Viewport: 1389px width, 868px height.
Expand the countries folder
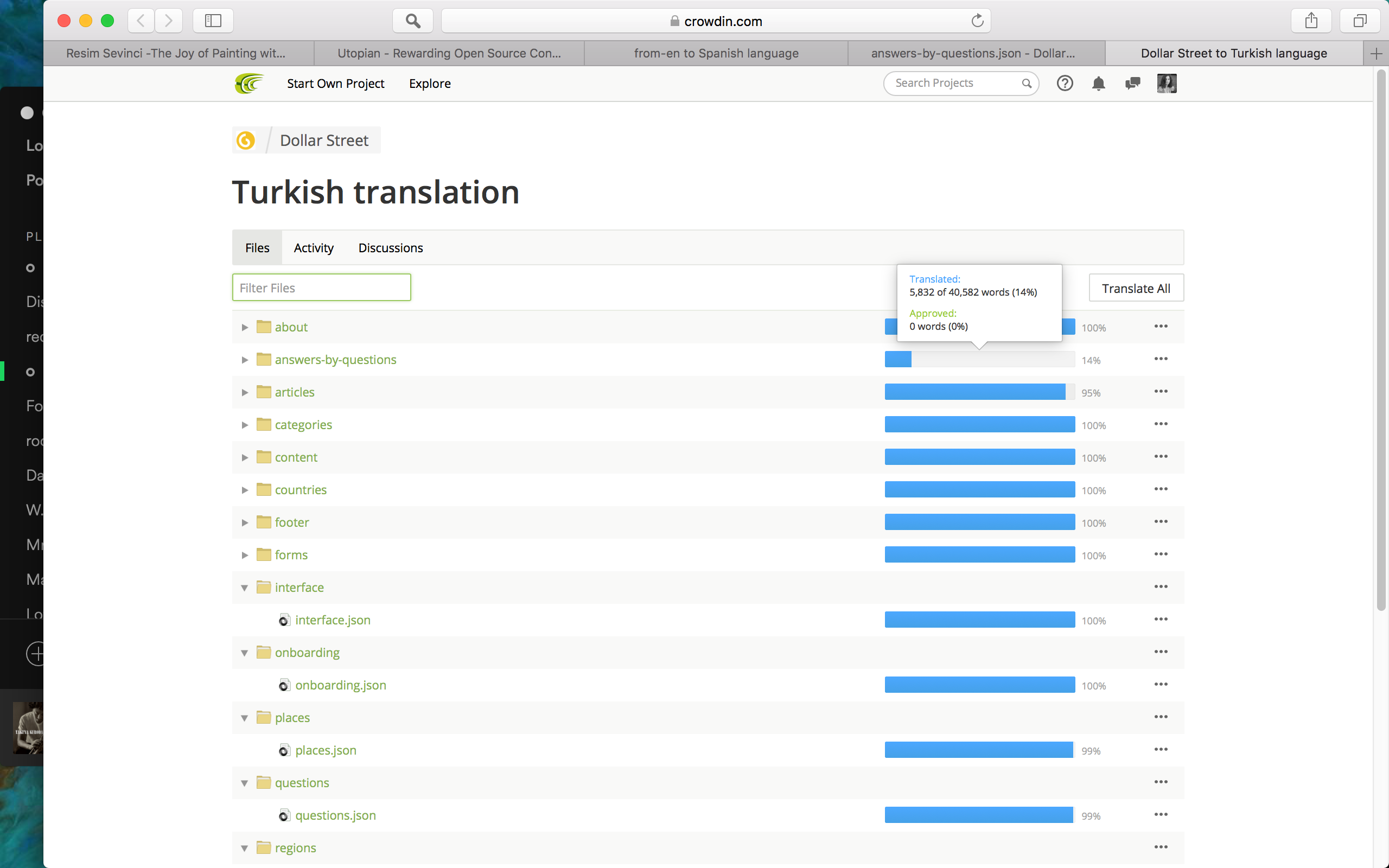245,490
